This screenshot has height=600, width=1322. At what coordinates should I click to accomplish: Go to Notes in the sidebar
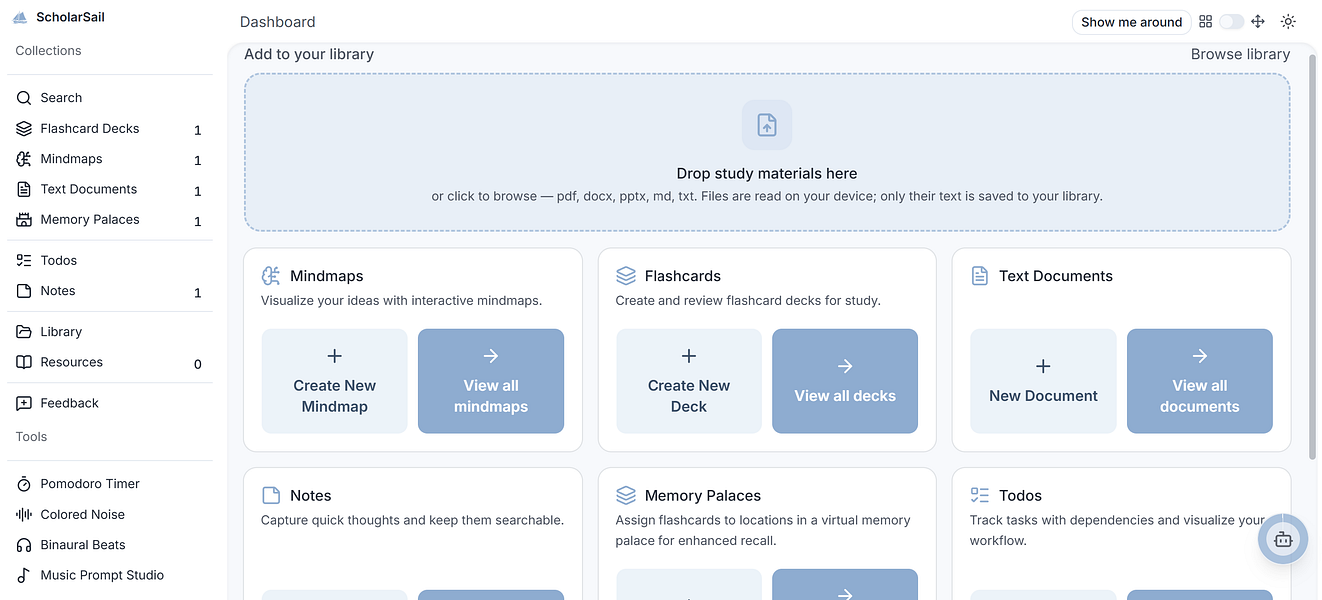(x=110, y=291)
